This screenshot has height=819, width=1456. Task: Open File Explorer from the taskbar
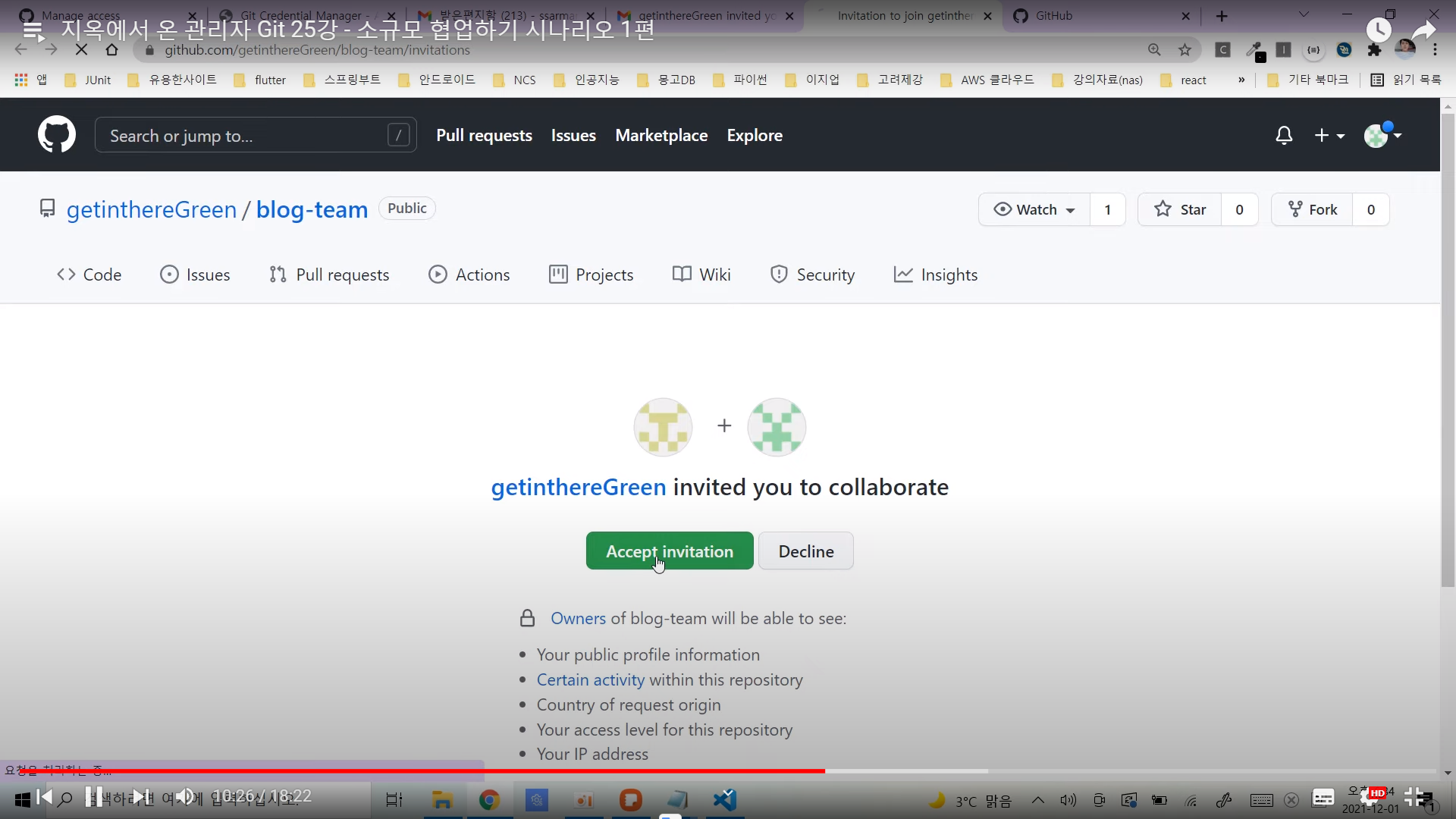click(x=442, y=799)
